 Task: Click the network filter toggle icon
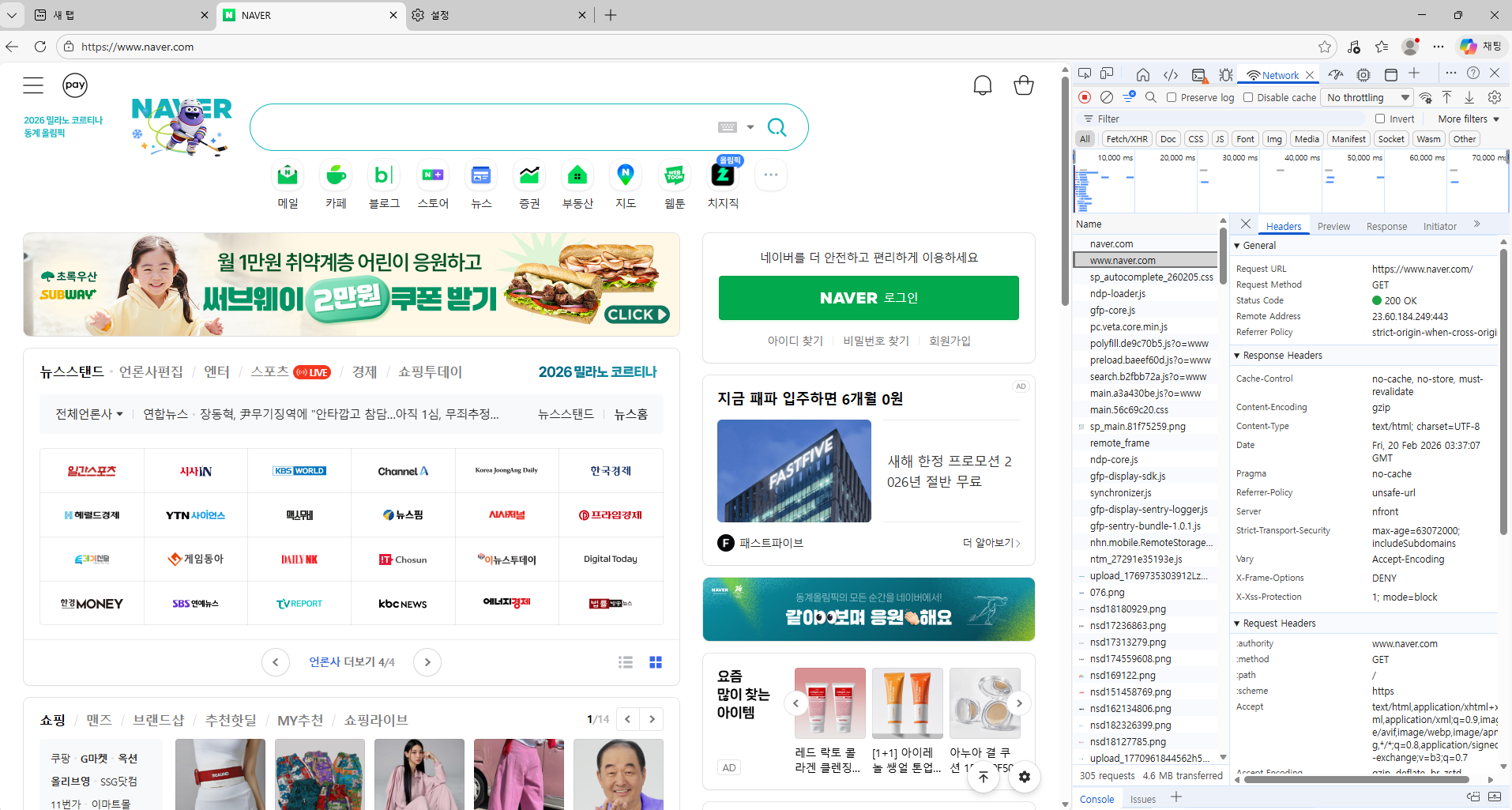[1130, 96]
